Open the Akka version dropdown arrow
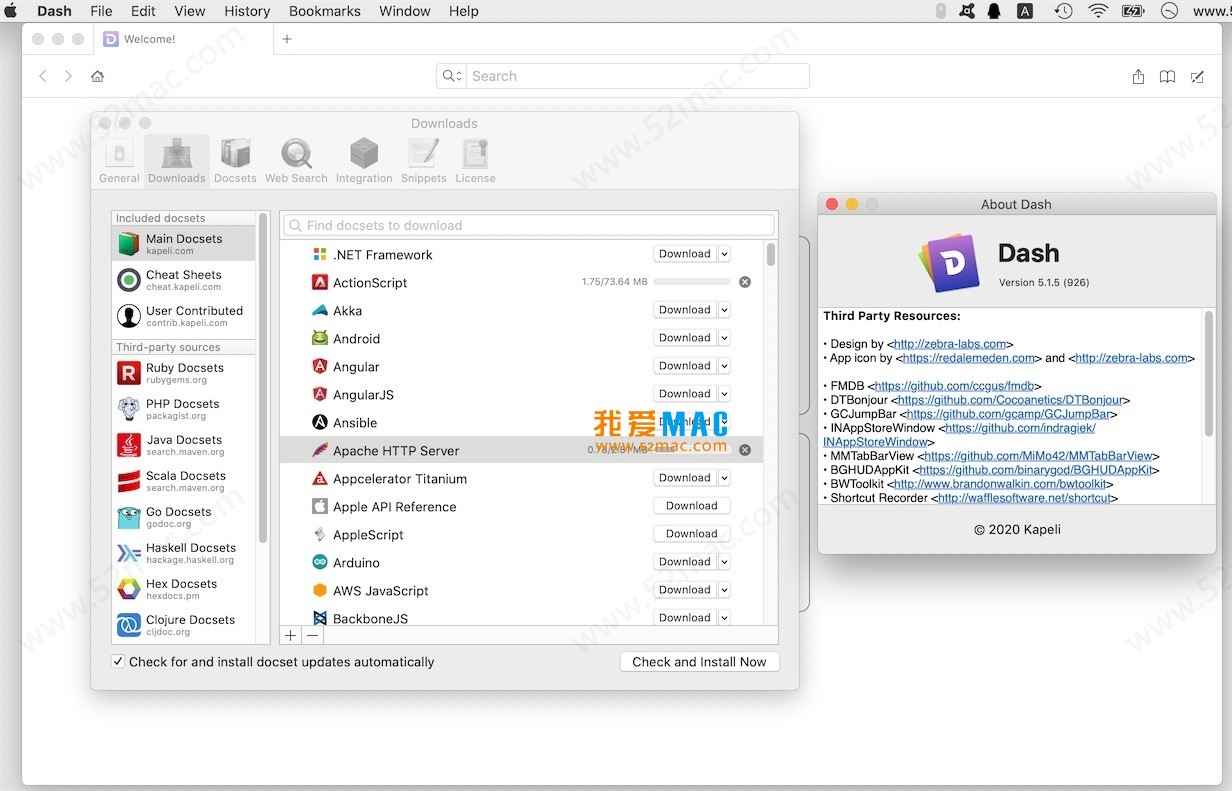The height and width of the screenshot is (791, 1232). click(724, 310)
